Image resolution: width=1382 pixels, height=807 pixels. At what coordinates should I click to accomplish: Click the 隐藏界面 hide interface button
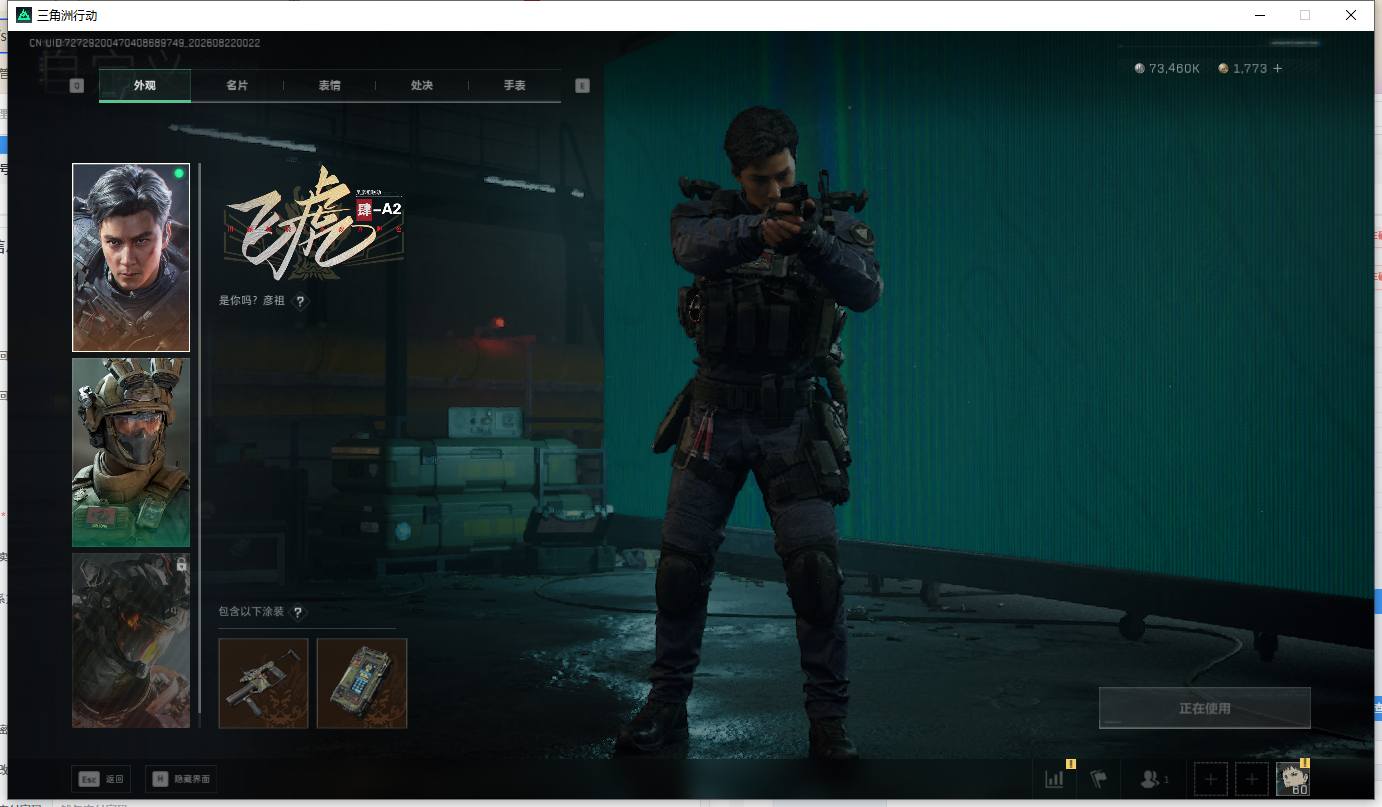click(180, 779)
